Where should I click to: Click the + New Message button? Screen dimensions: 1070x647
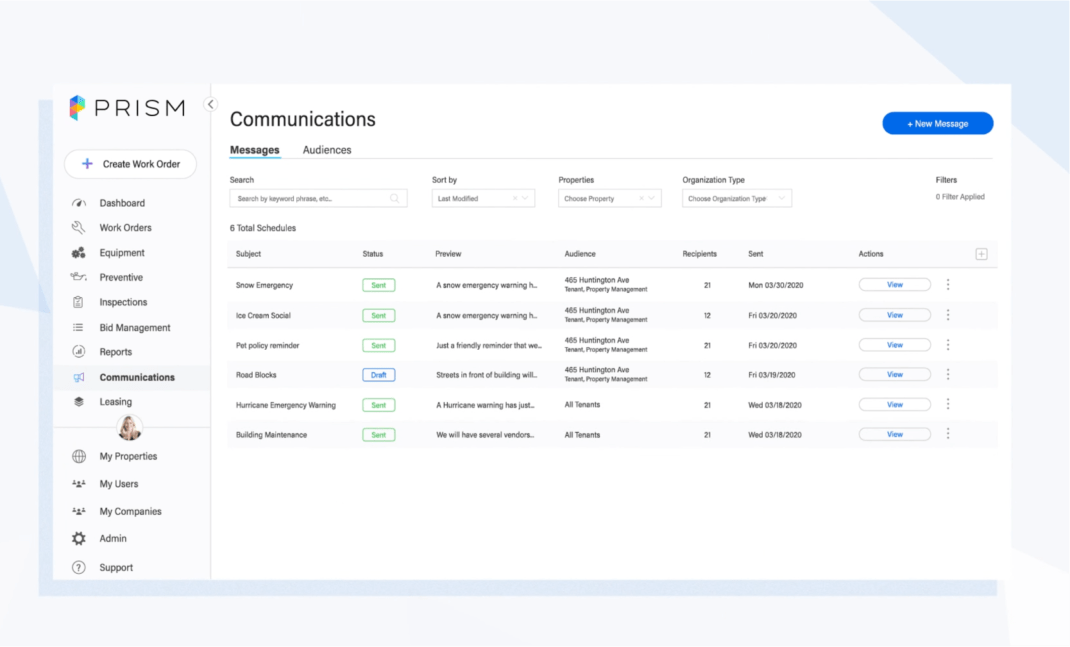pos(937,122)
